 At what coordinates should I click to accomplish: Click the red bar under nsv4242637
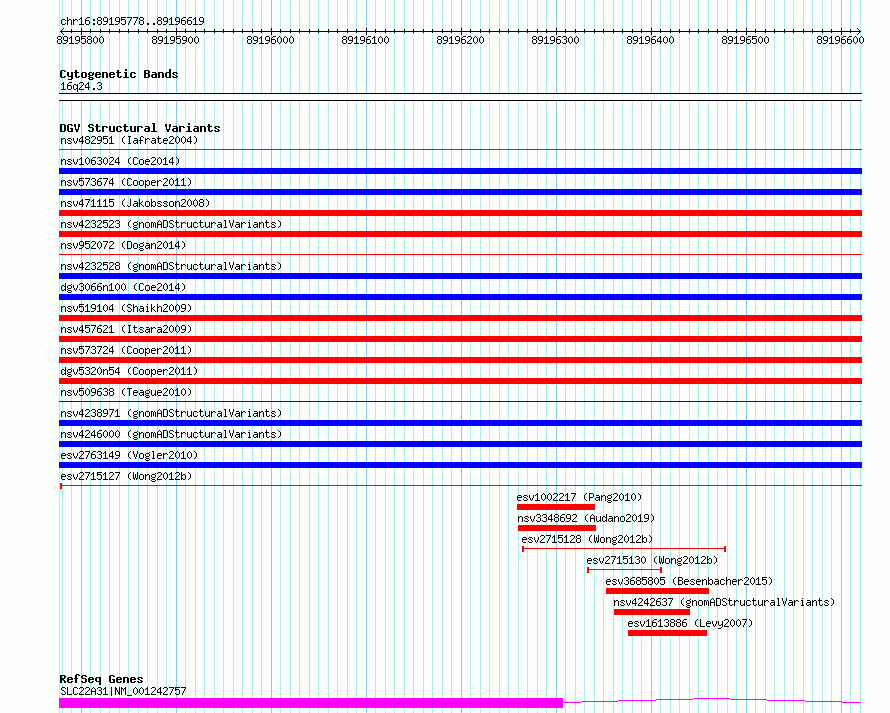[652, 612]
